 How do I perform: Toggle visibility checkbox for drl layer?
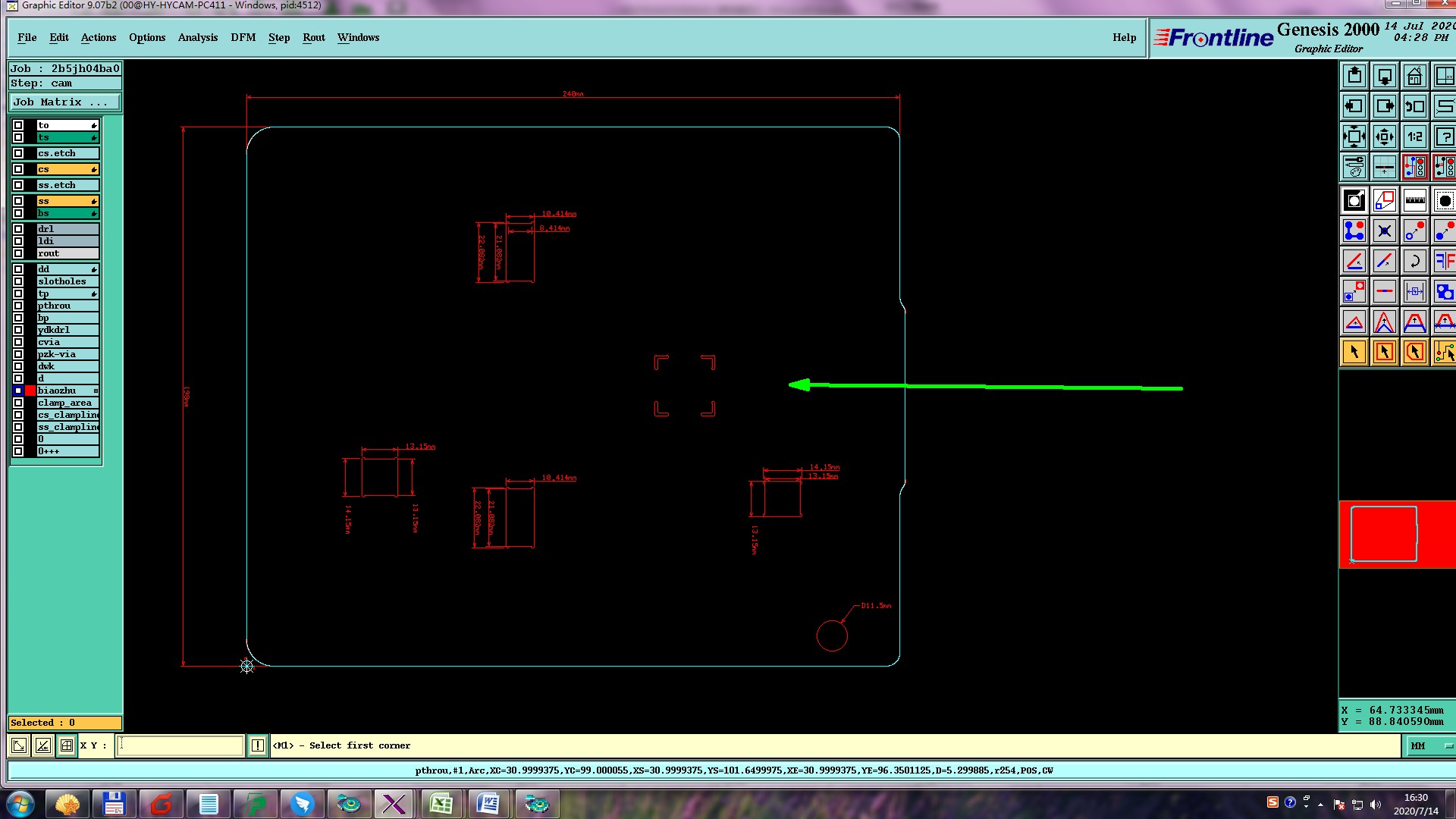18,229
